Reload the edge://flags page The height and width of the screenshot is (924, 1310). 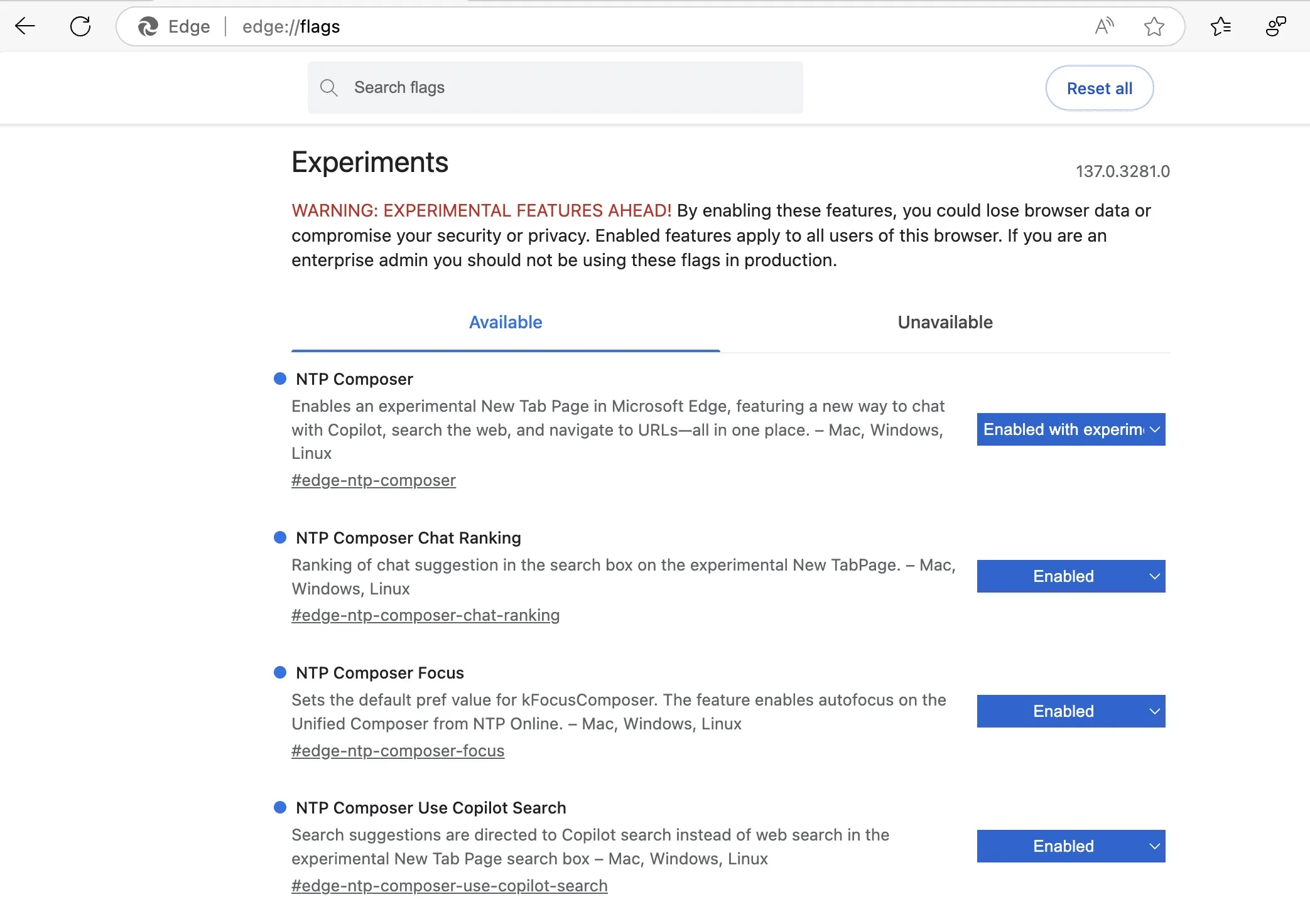tap(80, 26)
